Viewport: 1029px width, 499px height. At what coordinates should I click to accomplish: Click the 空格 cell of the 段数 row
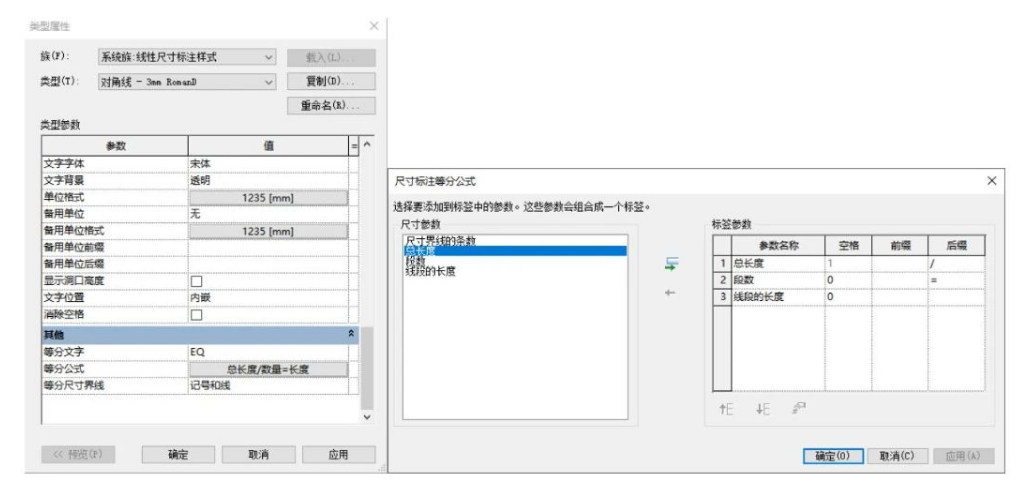[x=848, y=280]
